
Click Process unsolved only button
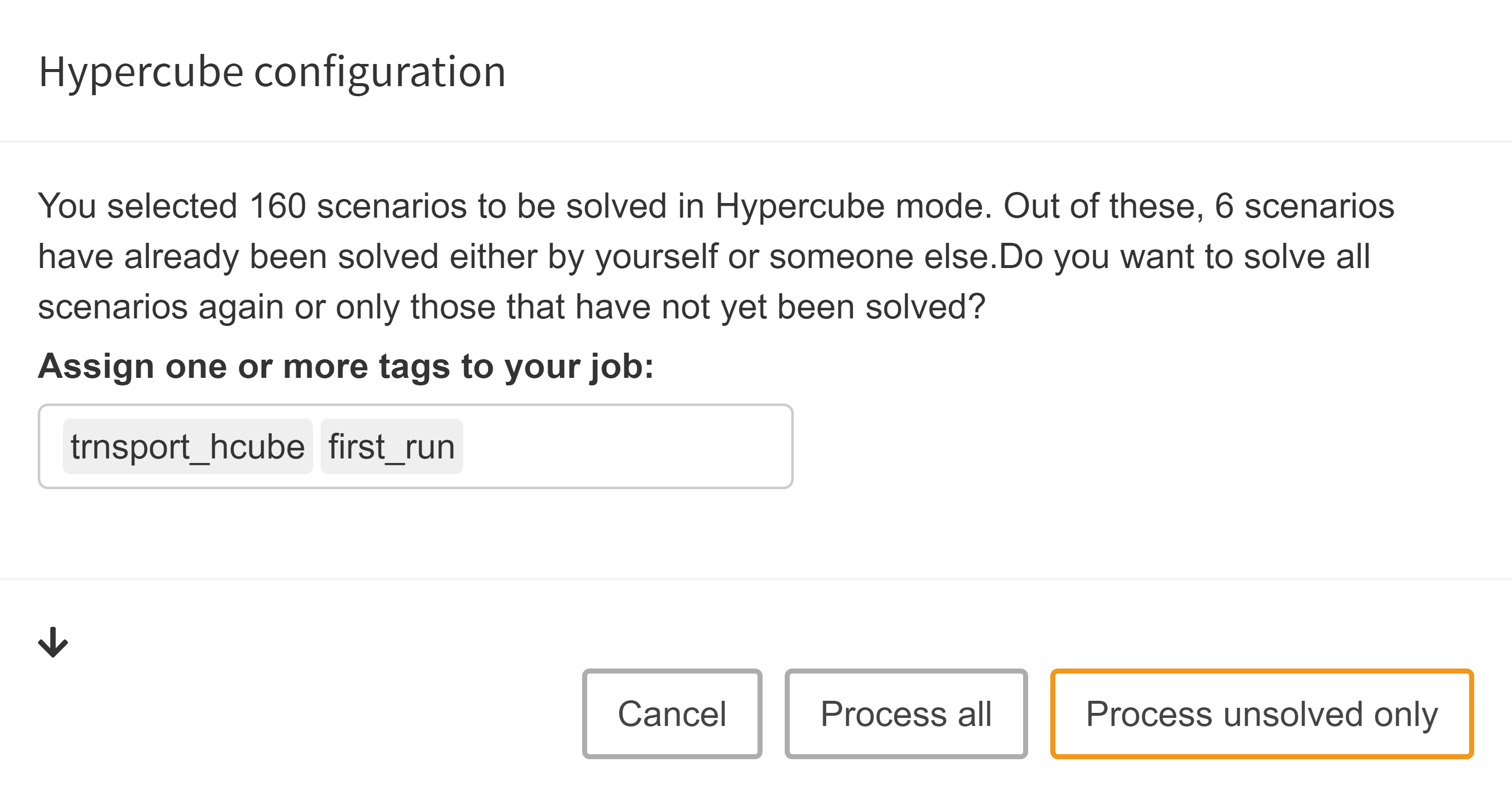click(1262, 714)
